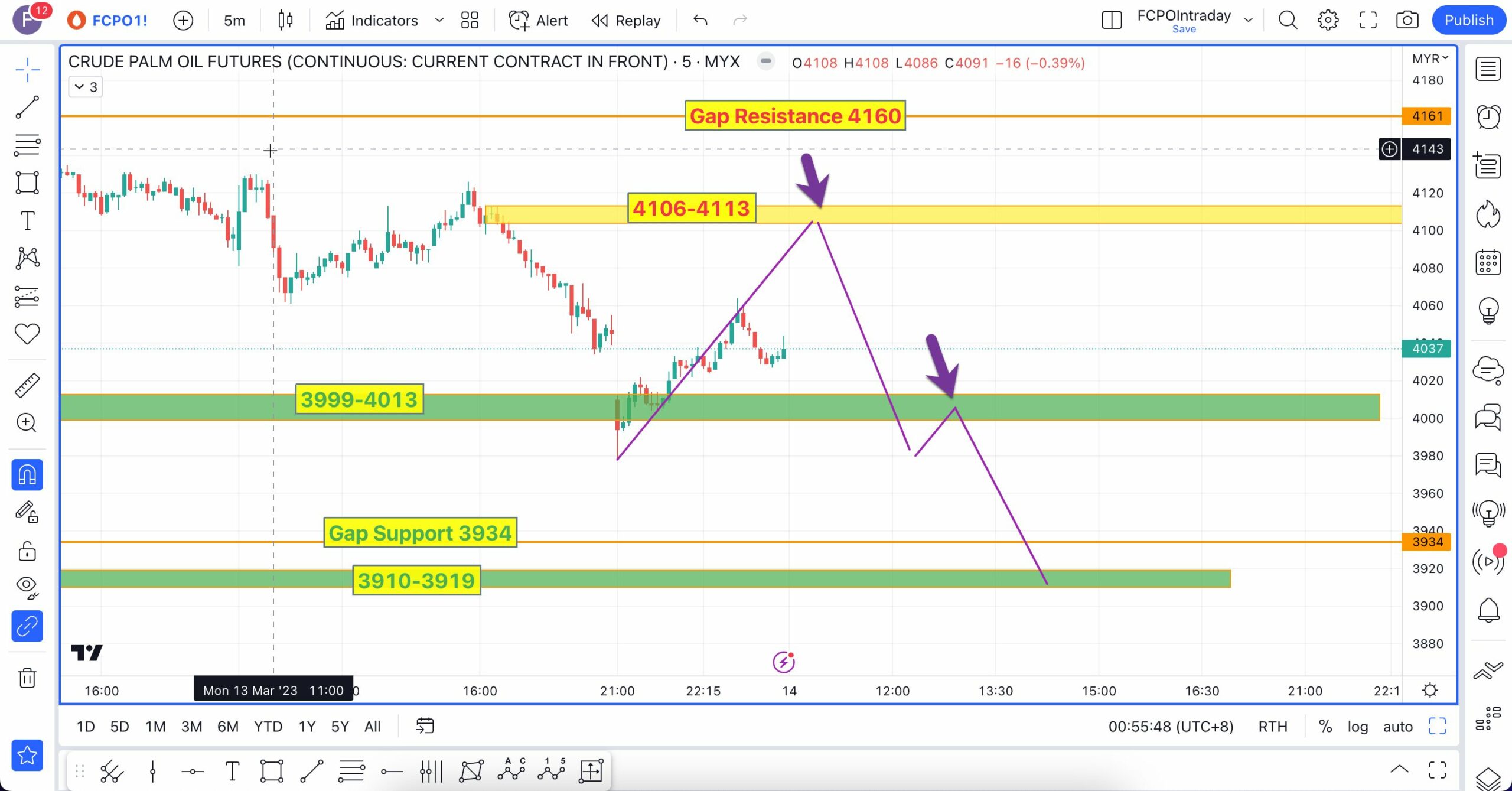Select the text annotation tool
Screen dimensions: 1512x791
[x=27, y=221]
